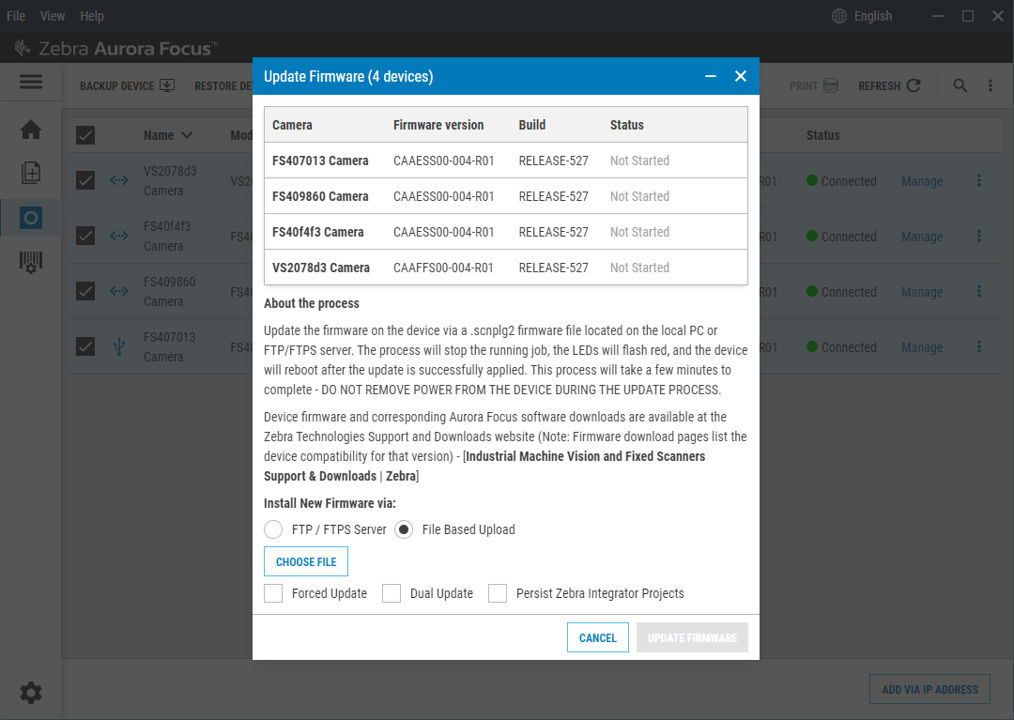
Task: Go to Home in the sidebar
Action: click(30, 129)
